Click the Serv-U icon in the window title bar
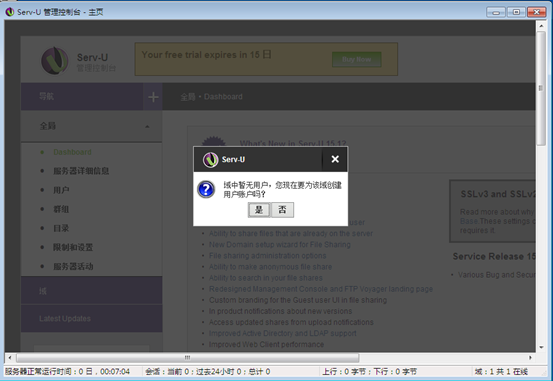The height and width of the screenshot is (381, 553). point(10,12)
